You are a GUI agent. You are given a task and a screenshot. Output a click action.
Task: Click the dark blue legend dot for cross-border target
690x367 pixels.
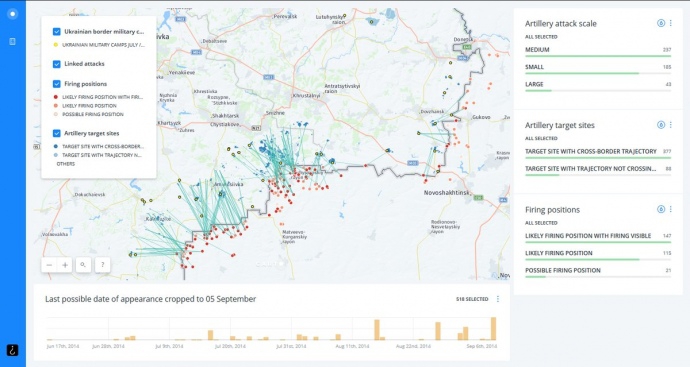tap(55, 147)
